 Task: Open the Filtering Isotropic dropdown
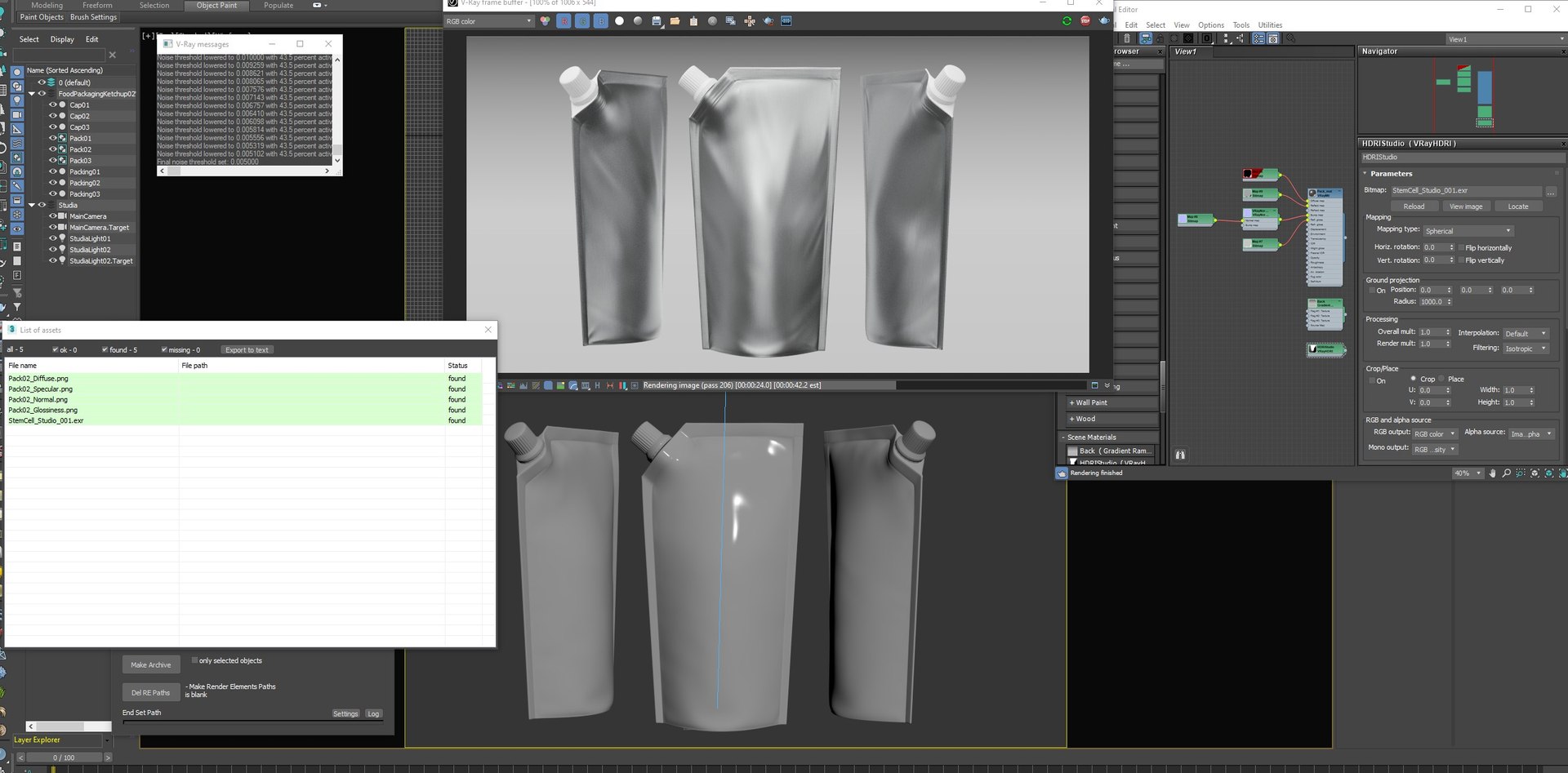pyautogui.click(x=1526, y=349)
